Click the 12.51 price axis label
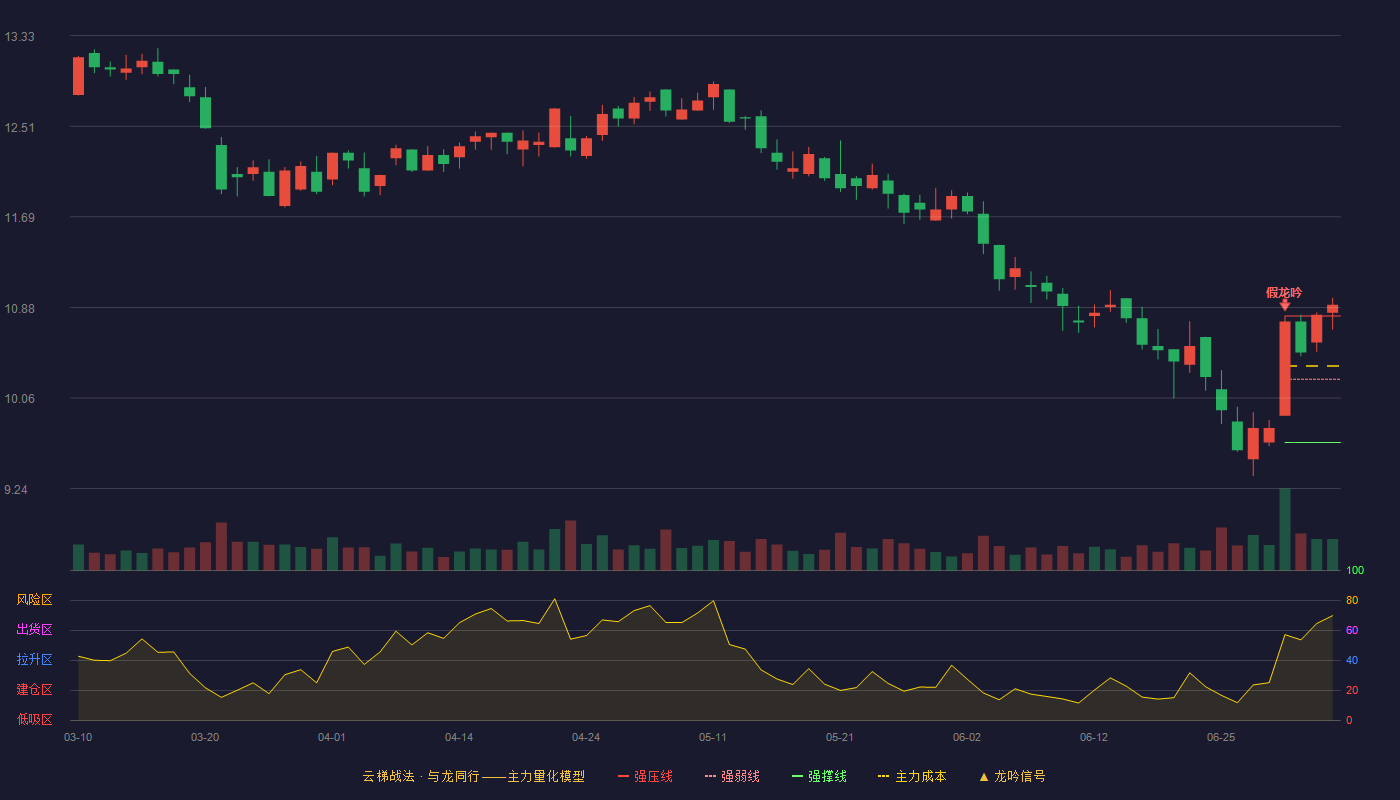1400x800 pixels. coord(19,127)
